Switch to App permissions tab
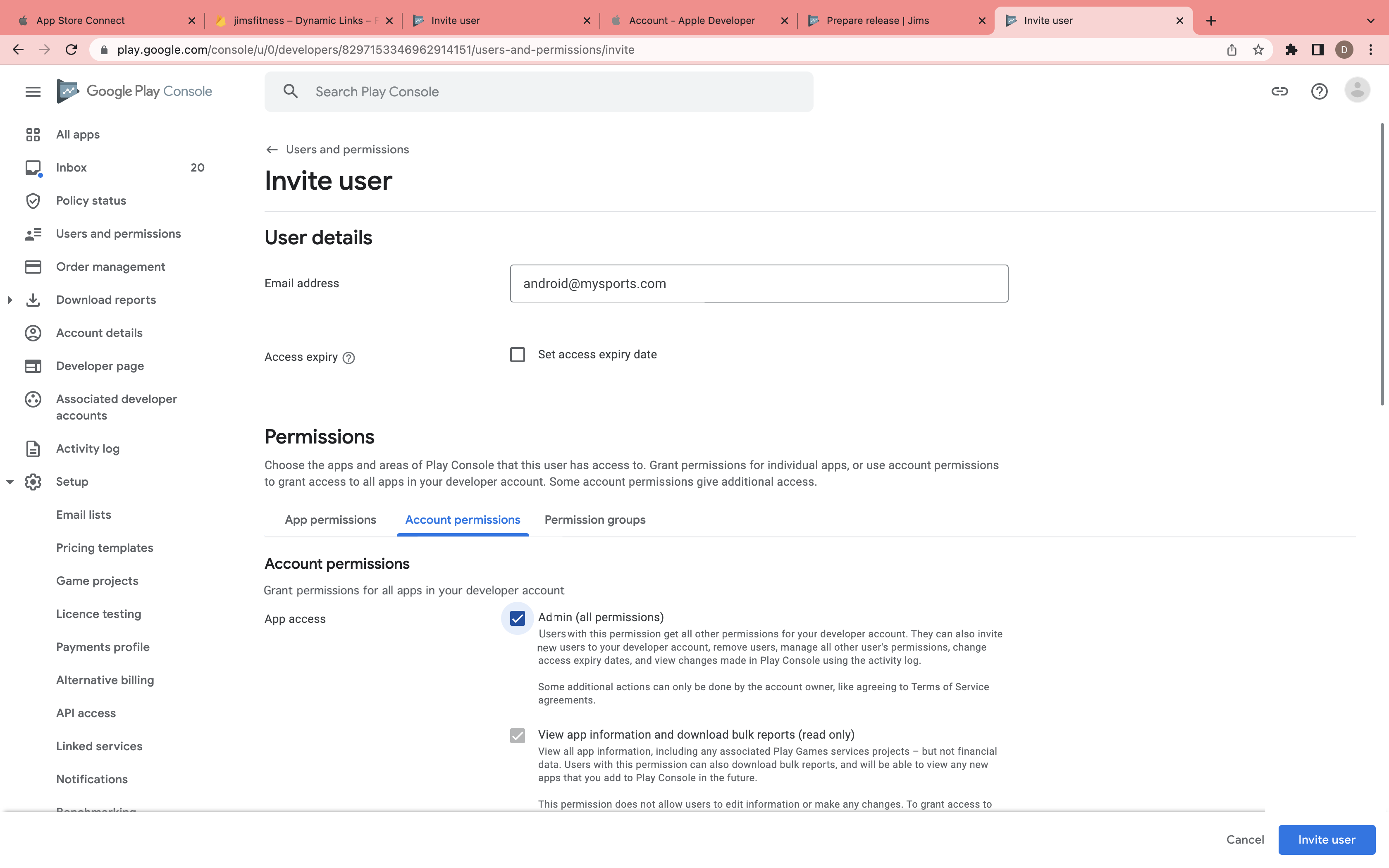 point(330,520)
